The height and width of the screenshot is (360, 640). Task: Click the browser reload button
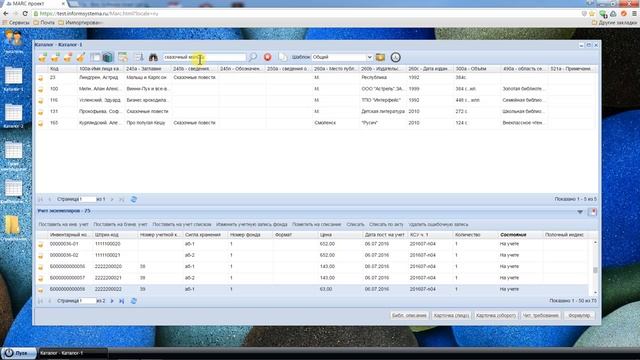pyautogui.click(x=25, y=13)
